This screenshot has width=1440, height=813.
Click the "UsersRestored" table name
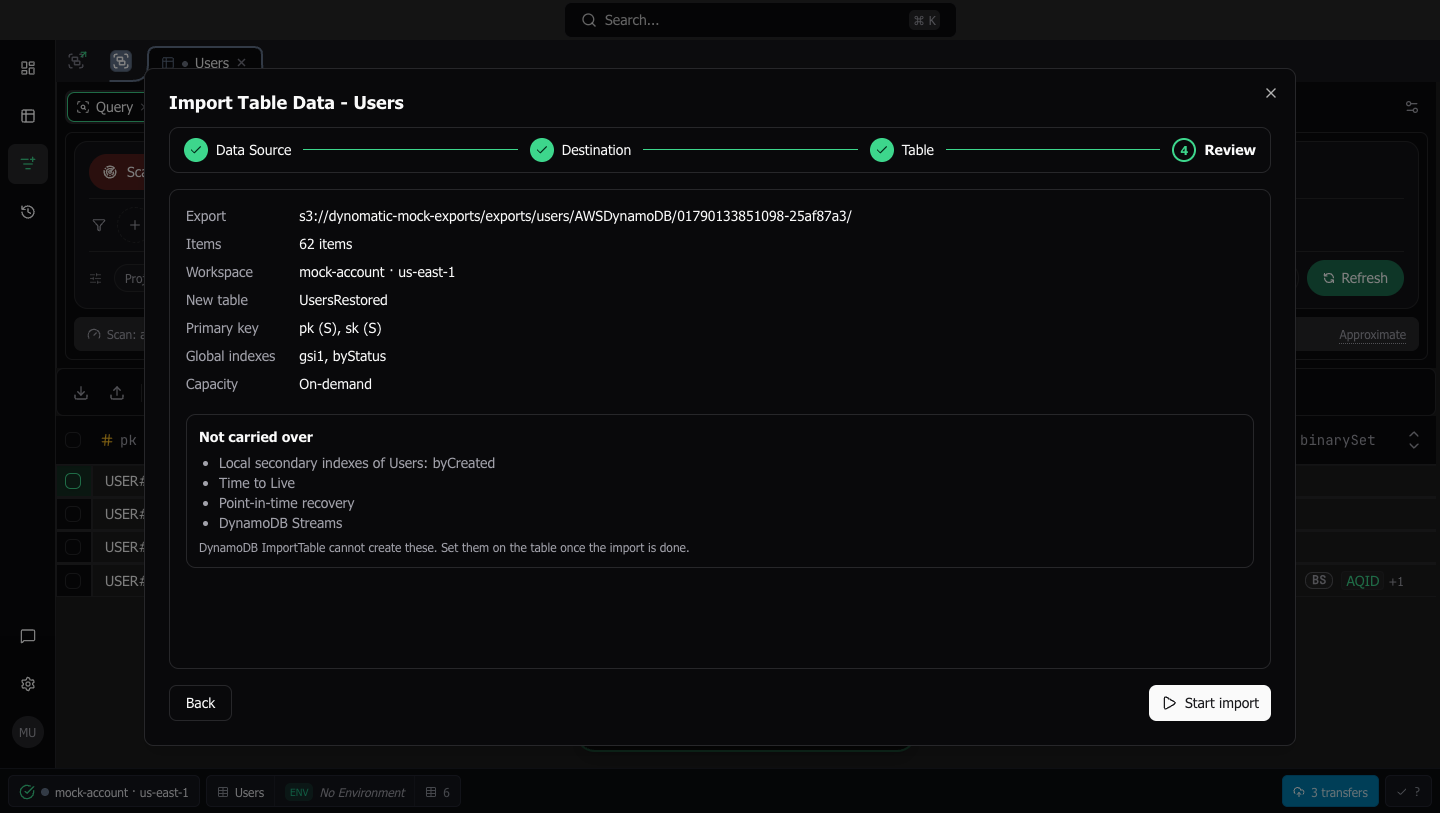[343, 300]
